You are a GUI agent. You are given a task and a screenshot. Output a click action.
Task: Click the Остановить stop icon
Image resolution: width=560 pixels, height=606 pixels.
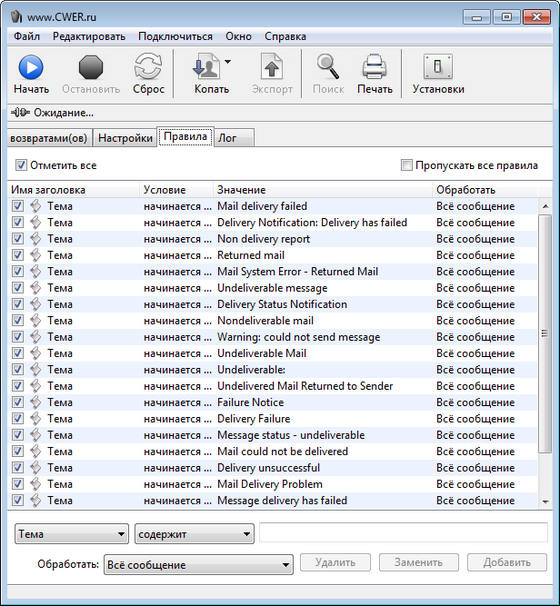click(91, 67)
